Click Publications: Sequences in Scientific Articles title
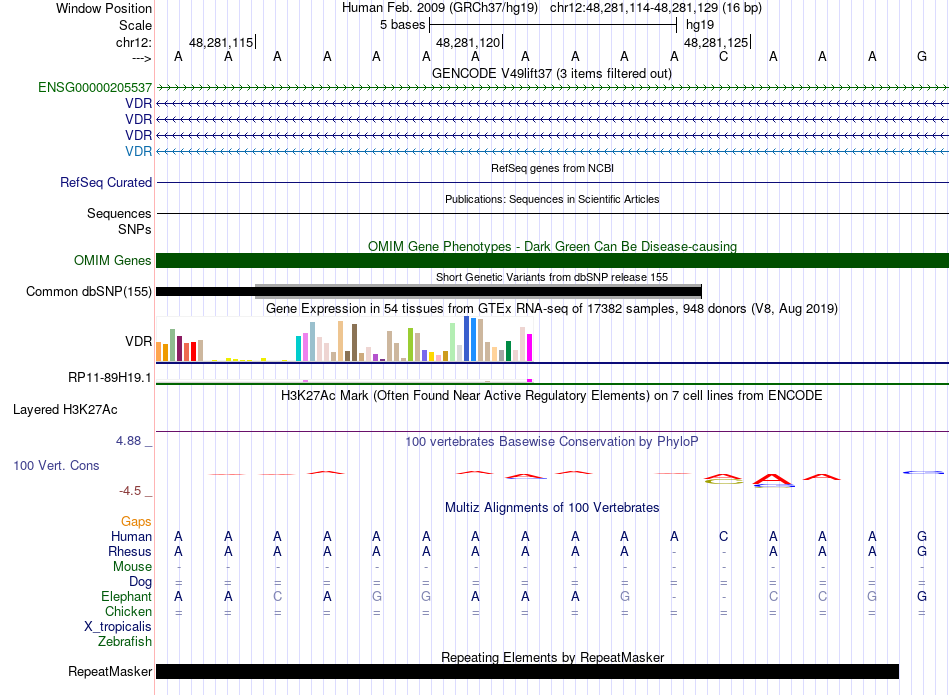This screenshot has height=695, width=950. point(552,199)
